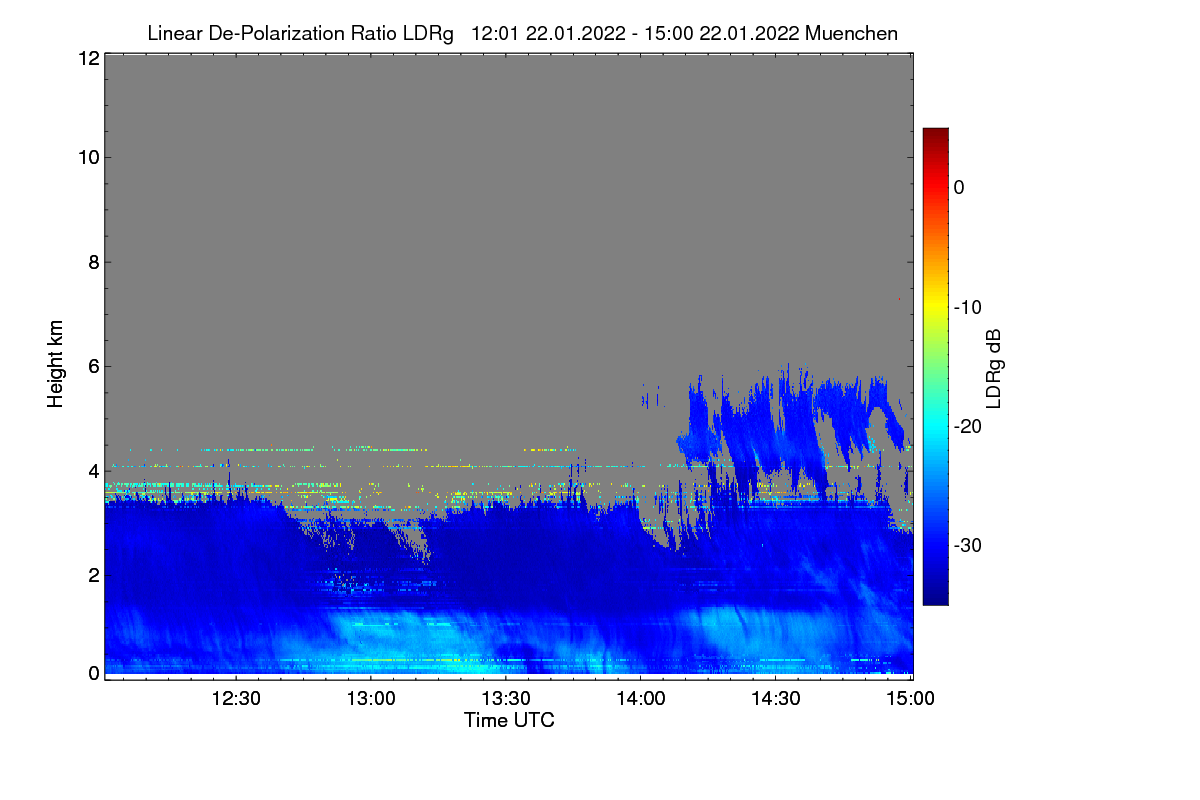This screenshot has width=1200, height=800.
Task: Click the 'Time UTC' axis title
Action: [x=509, y=720]
